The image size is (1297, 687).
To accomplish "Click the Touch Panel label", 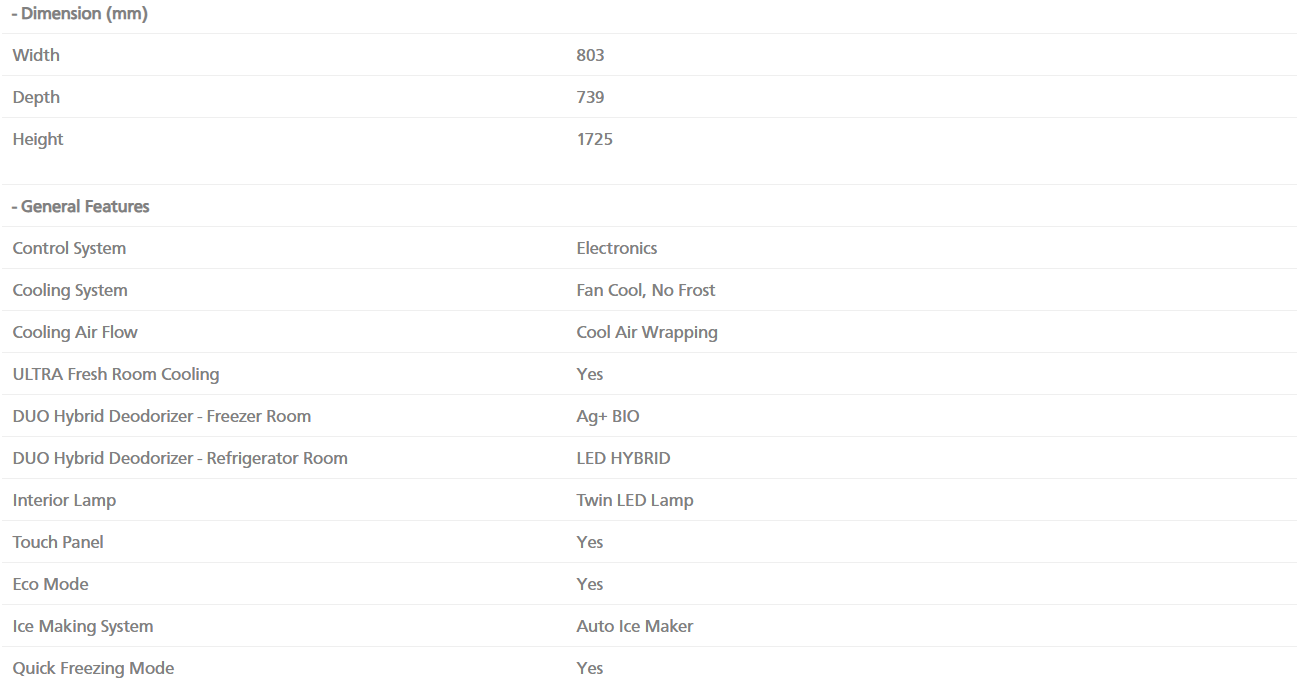I will [58, 542].
